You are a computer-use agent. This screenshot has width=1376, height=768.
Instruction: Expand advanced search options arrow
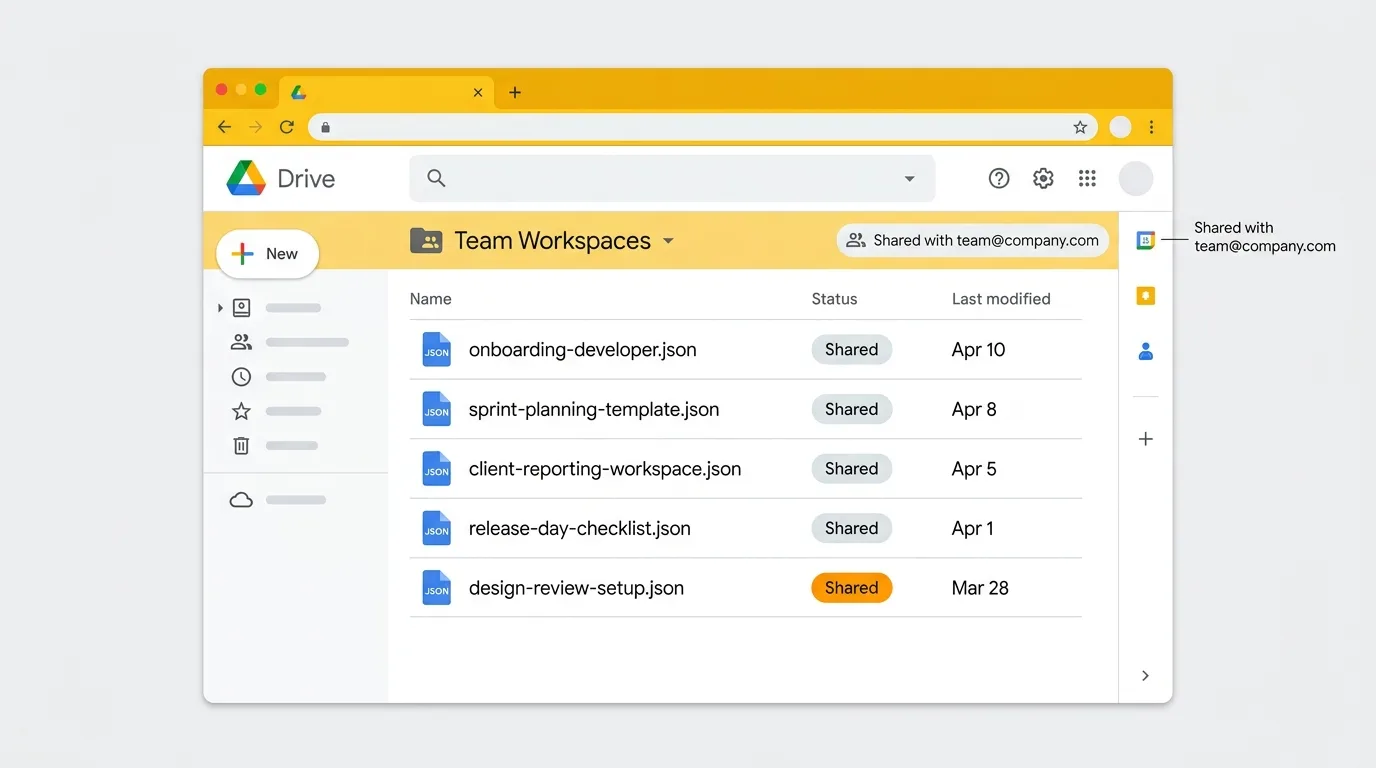tap(909, 177)
